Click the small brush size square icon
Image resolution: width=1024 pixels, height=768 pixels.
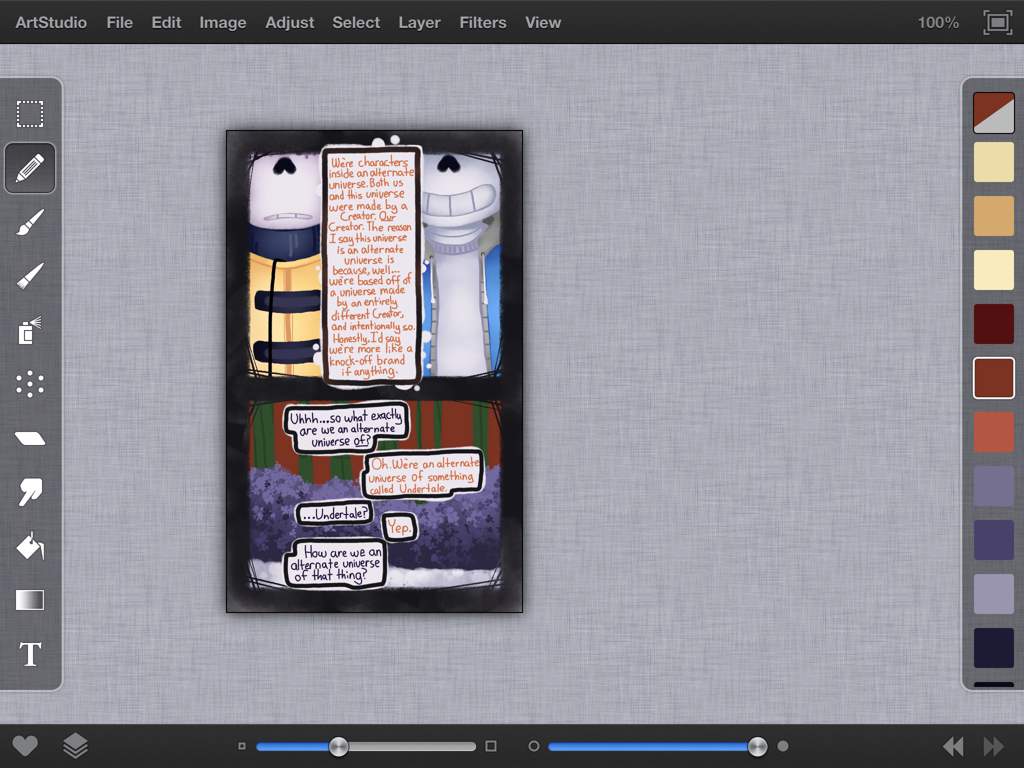coord(242,746)
